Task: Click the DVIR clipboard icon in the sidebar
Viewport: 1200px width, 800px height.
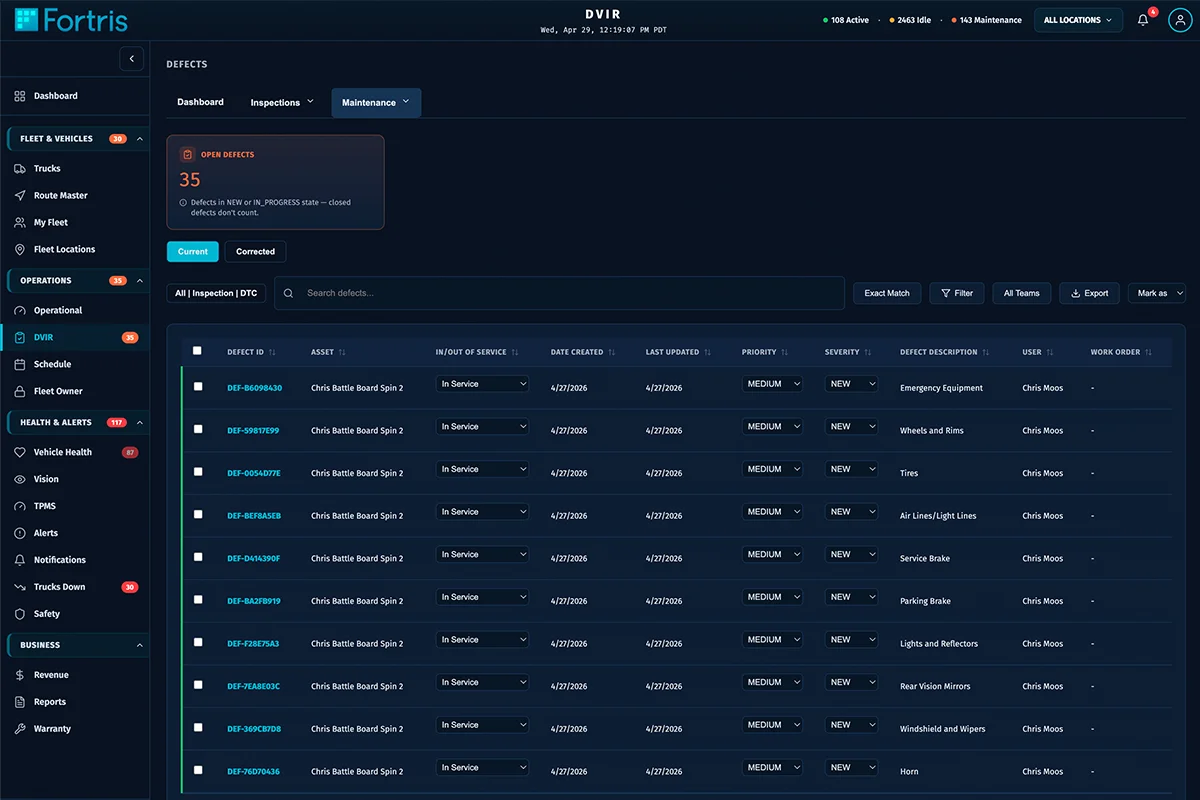Action: pyautogui.click(x=20, y=338)
